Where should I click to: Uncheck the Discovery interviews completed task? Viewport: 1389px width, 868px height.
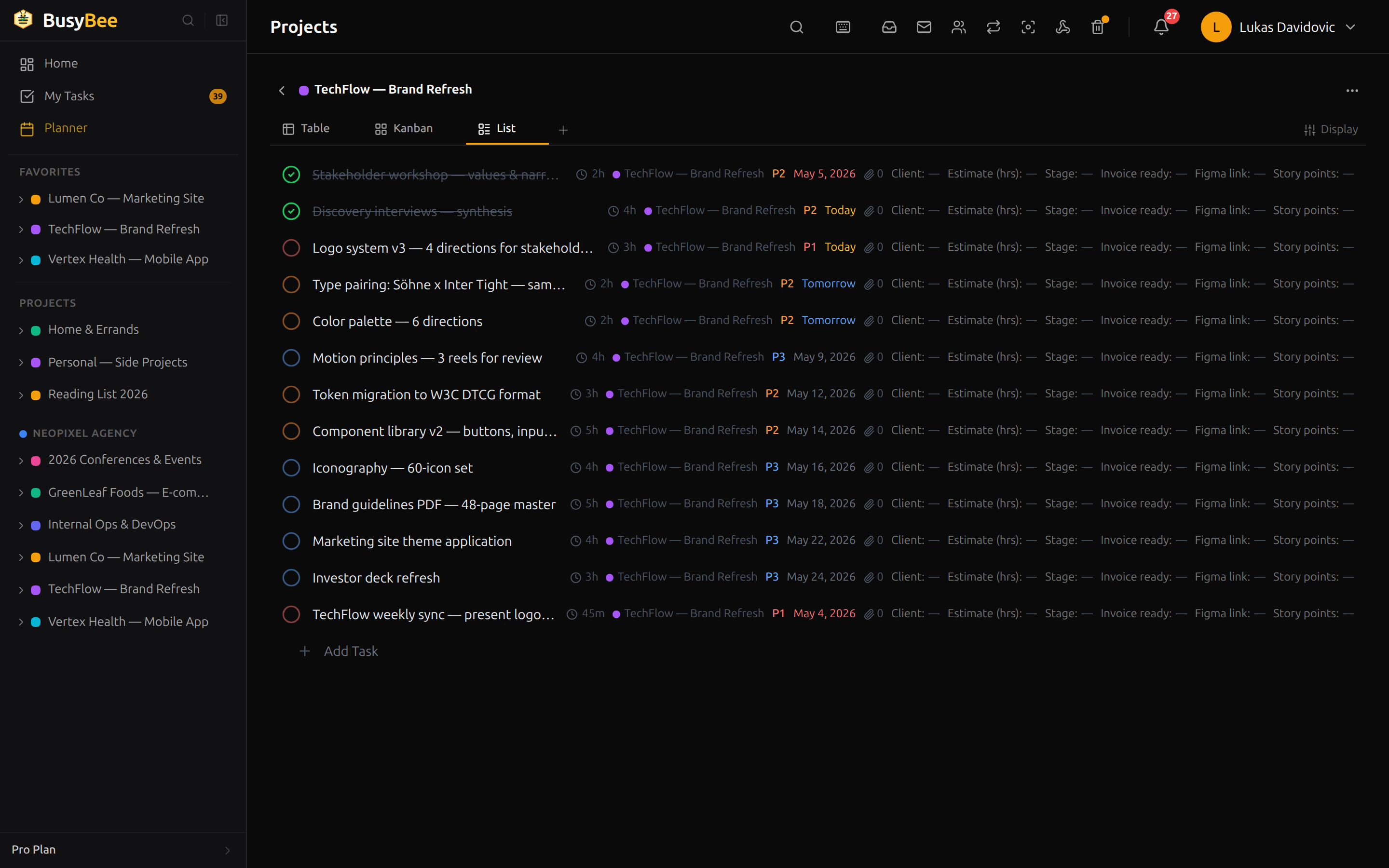click(291, 211)
